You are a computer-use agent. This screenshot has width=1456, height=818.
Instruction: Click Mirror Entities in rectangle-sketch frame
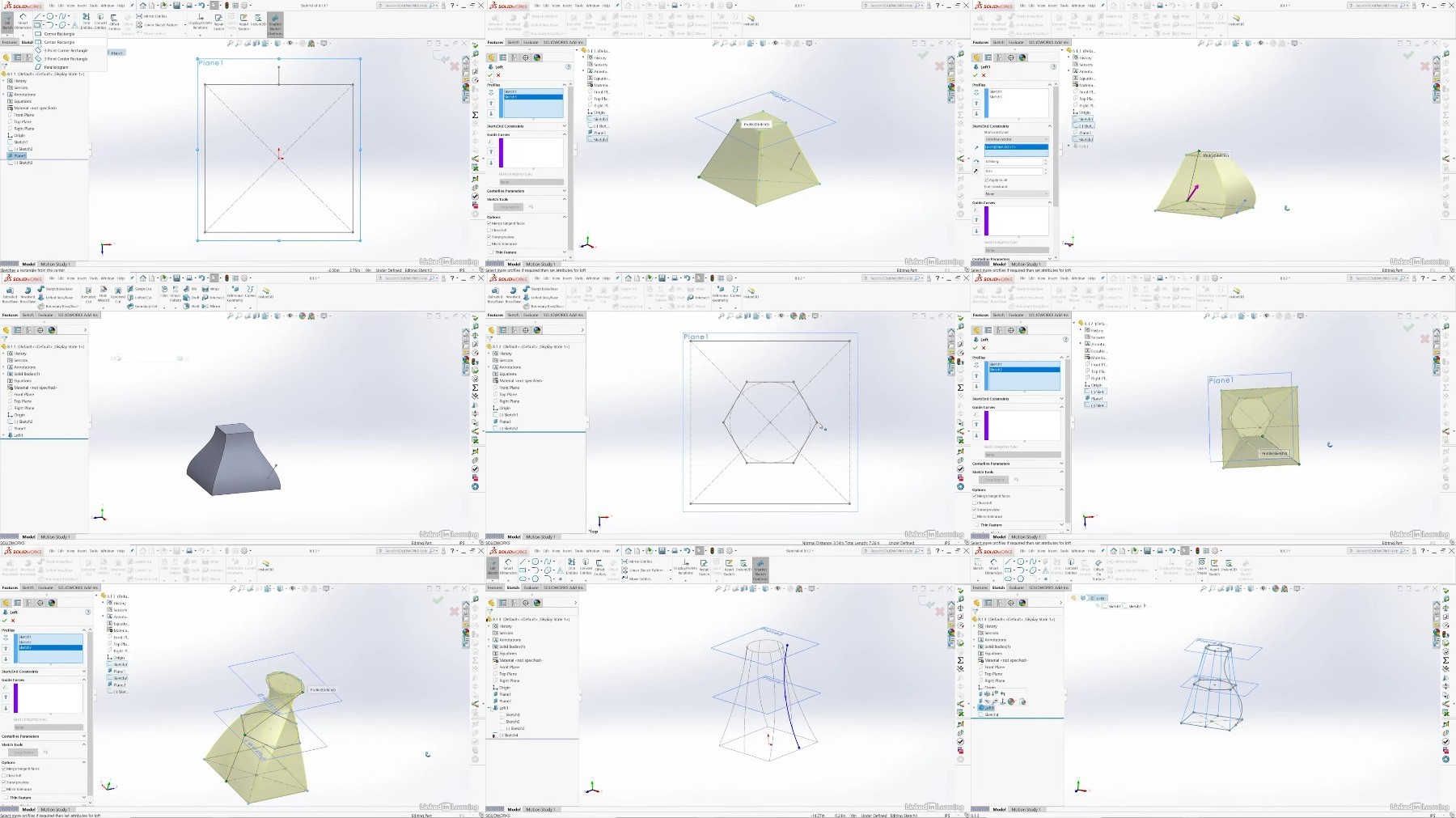point(151,16)
